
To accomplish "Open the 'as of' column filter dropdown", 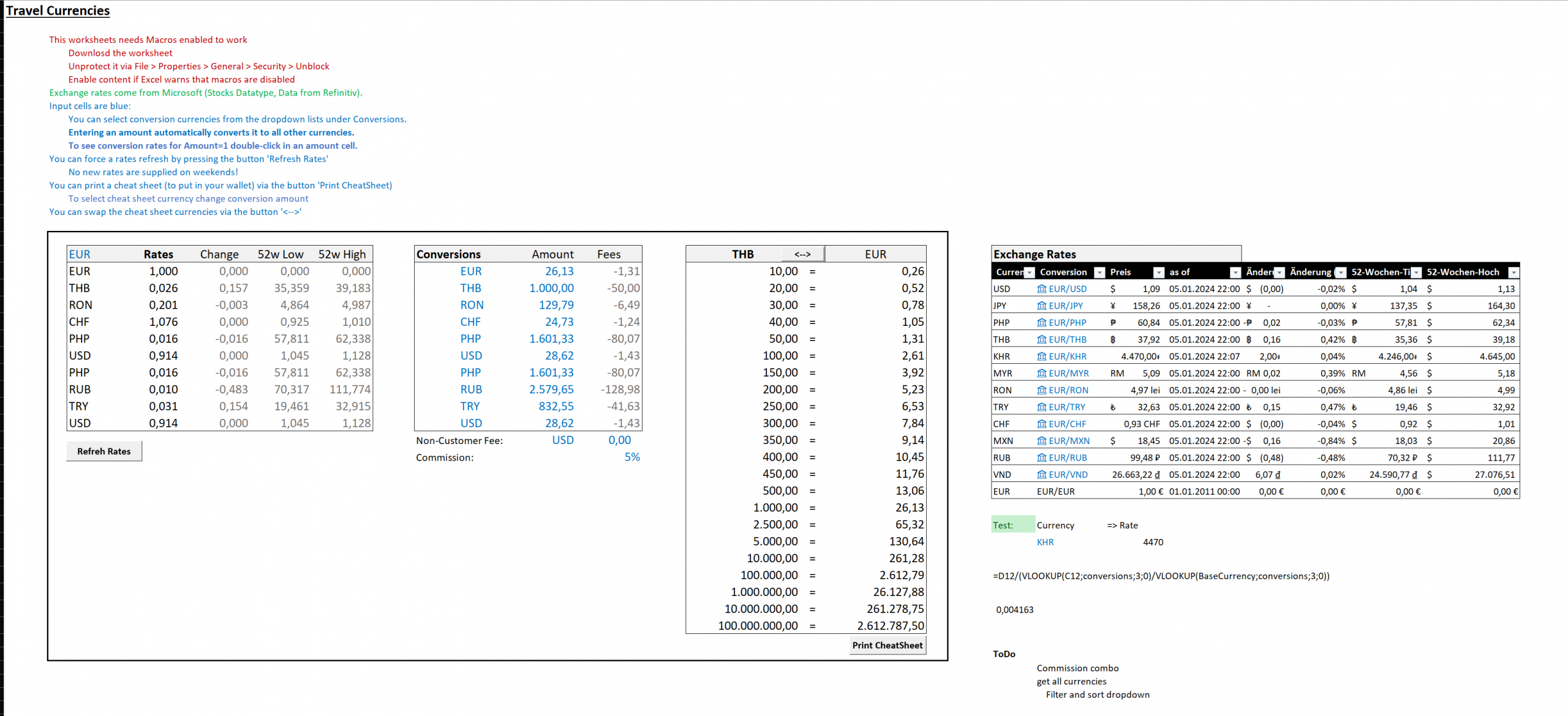I will click(1235, 273).
